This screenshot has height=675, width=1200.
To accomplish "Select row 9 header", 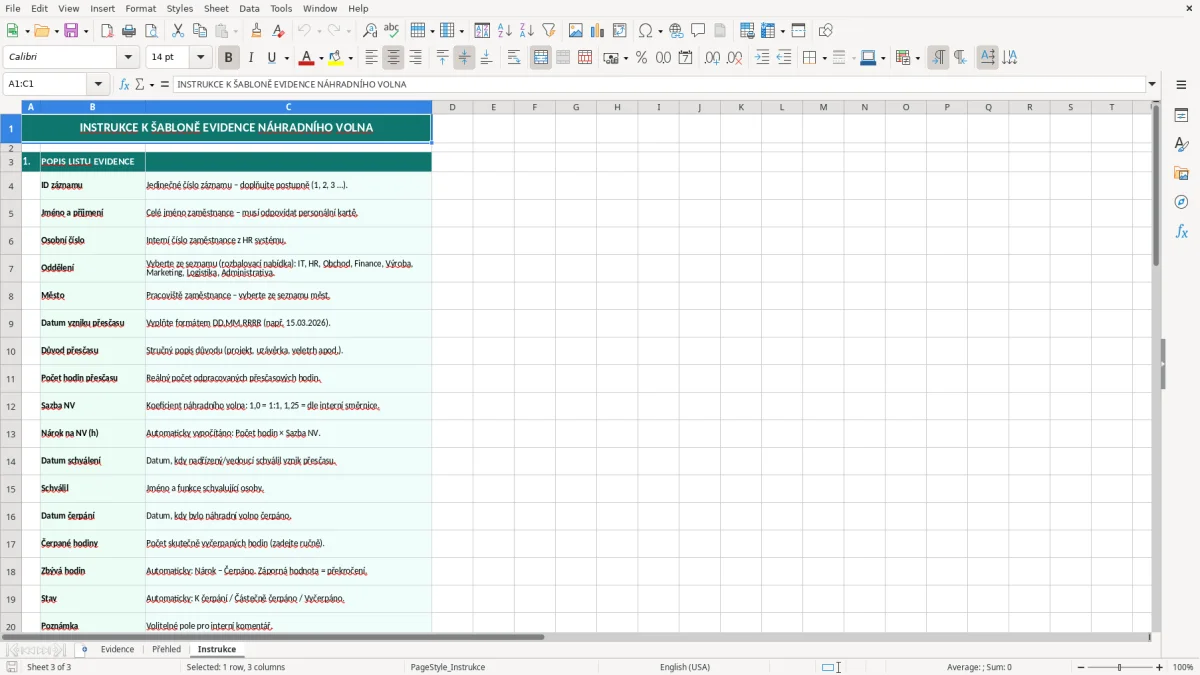I will 11,323.
